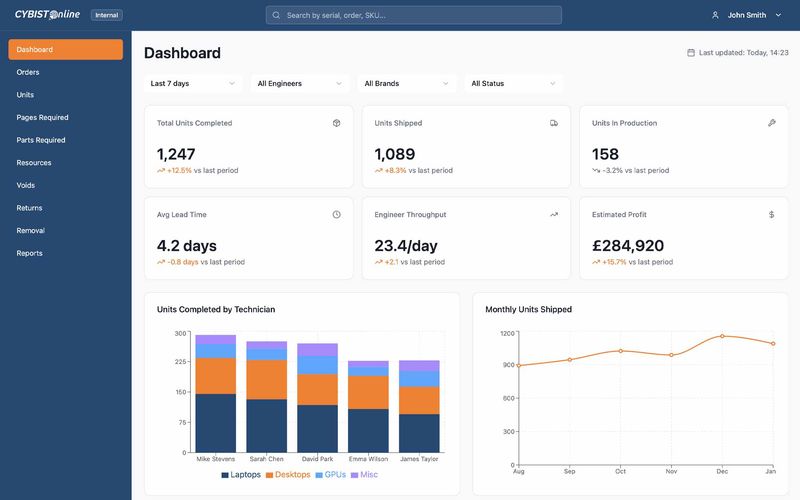
Task: Open the All Engineers filter dropdown
Action: click(300, 84)
